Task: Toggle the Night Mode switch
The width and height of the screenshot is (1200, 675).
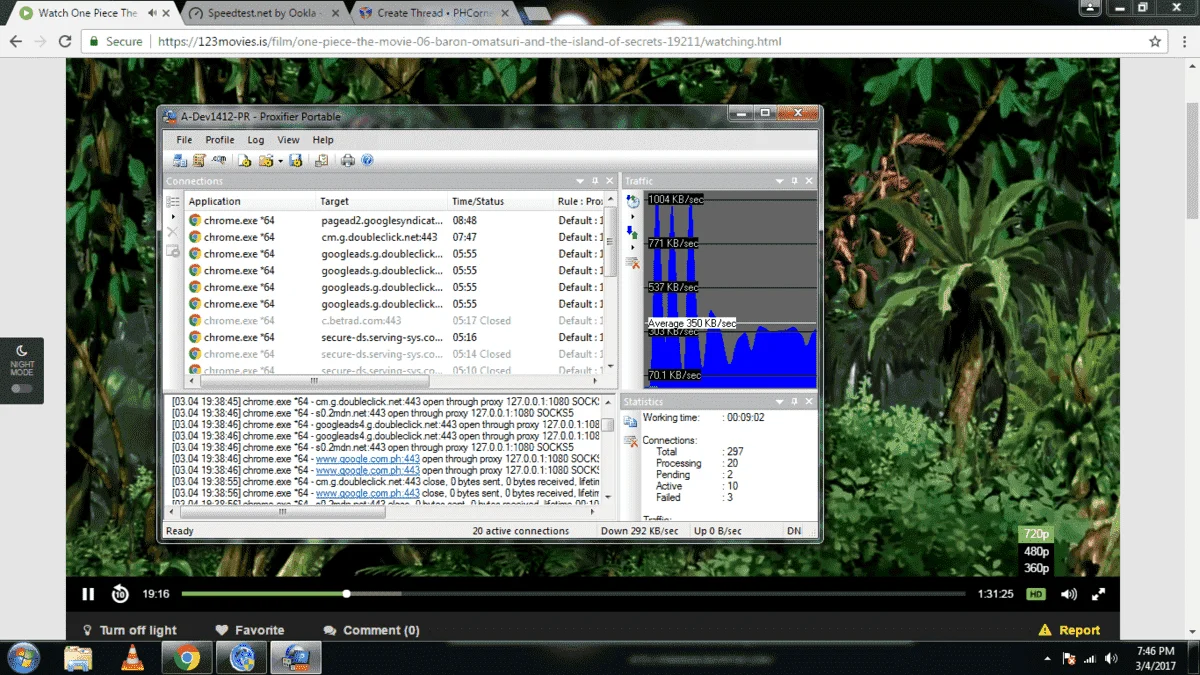Action: click(21, 388)
